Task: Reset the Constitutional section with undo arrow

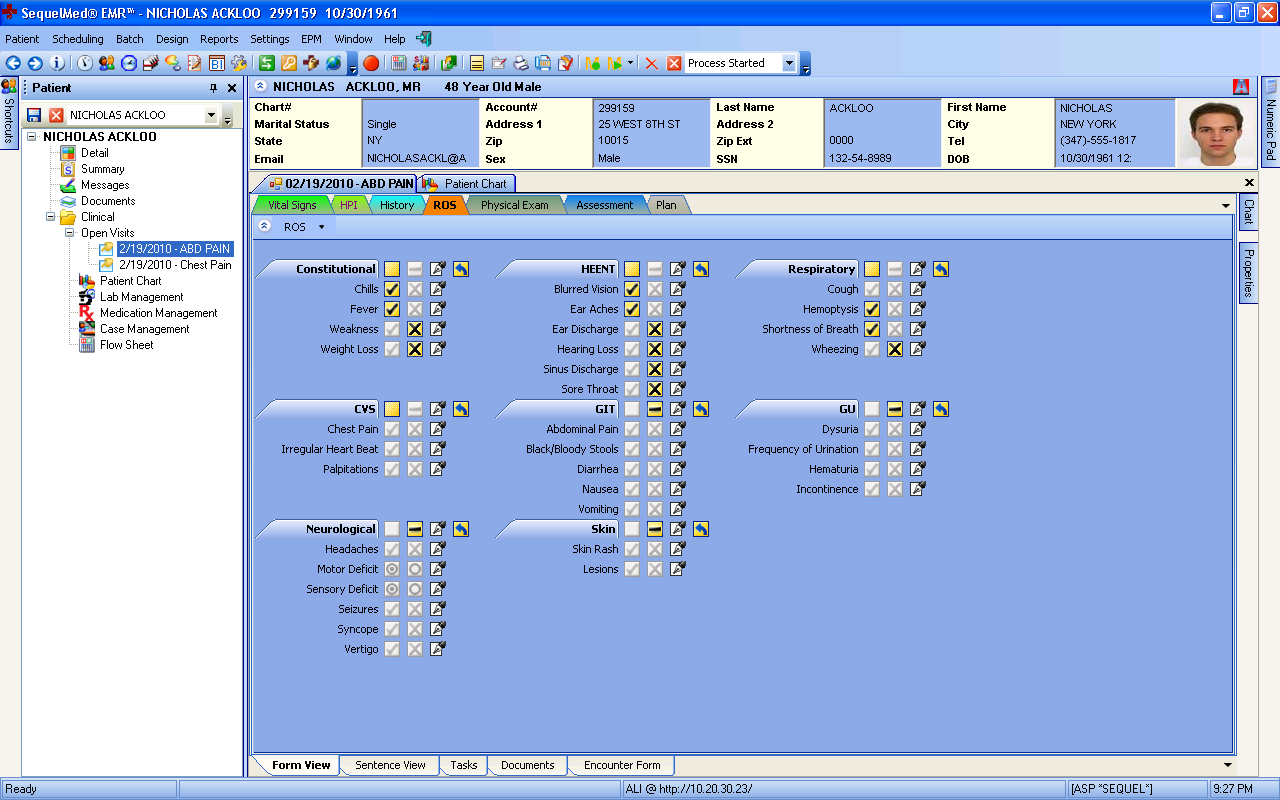Action: point(460,269)
